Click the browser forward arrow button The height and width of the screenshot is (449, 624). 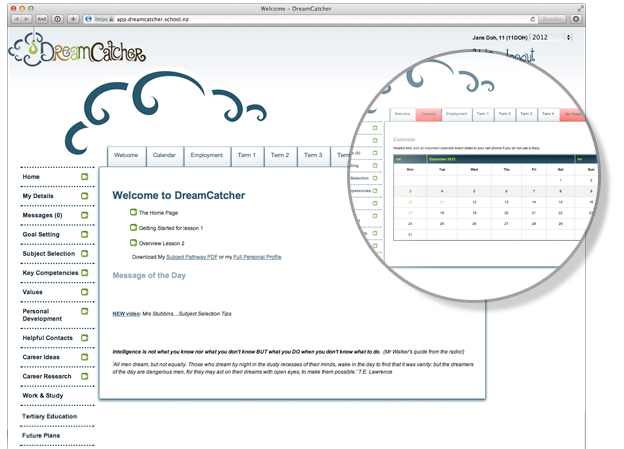click(x=26, y=19)
